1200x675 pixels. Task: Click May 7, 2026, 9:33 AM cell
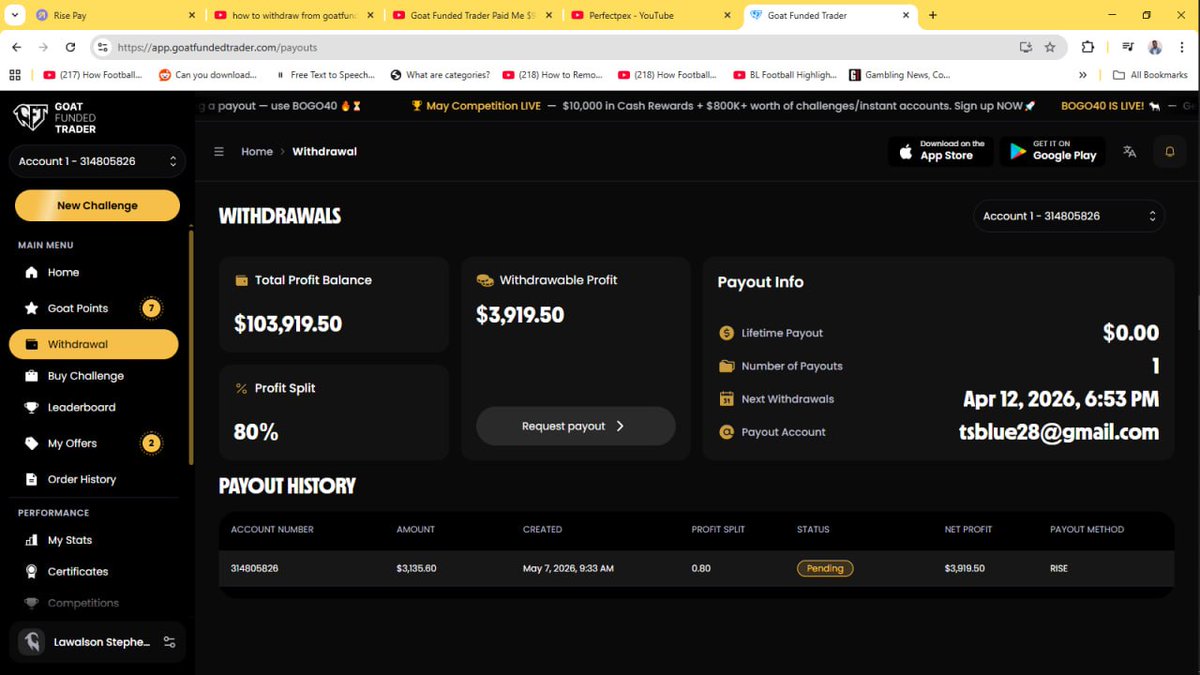click(568, 568)
